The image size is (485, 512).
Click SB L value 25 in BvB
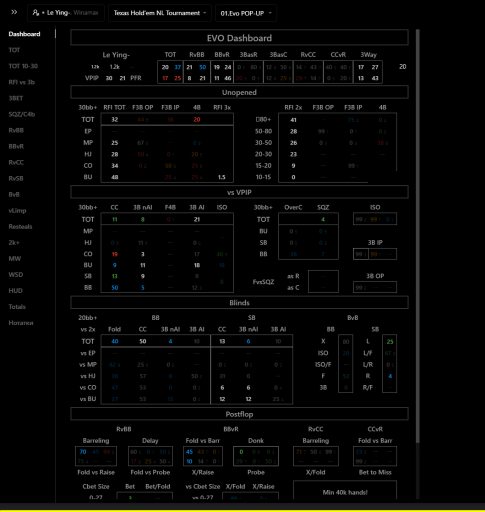point(390,342)
